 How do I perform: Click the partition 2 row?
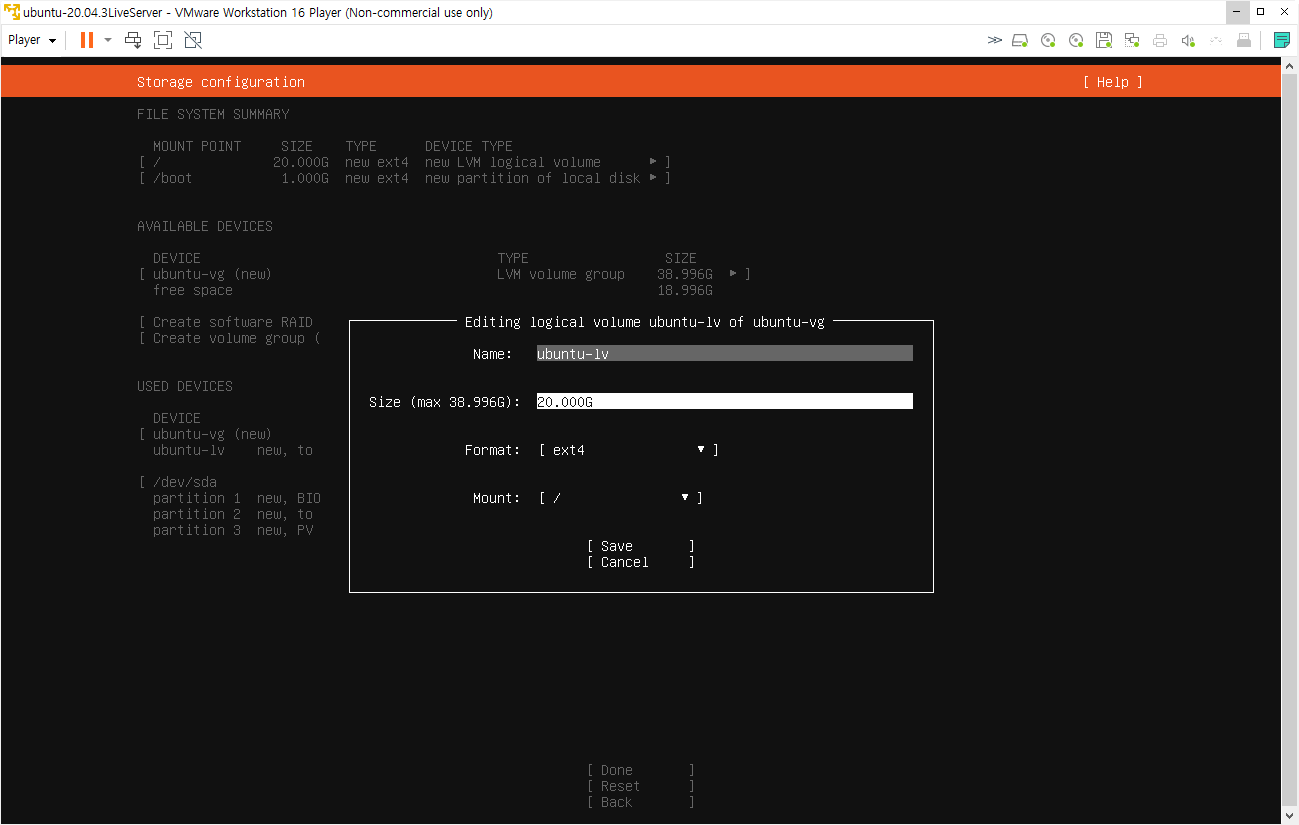point(232,514)
